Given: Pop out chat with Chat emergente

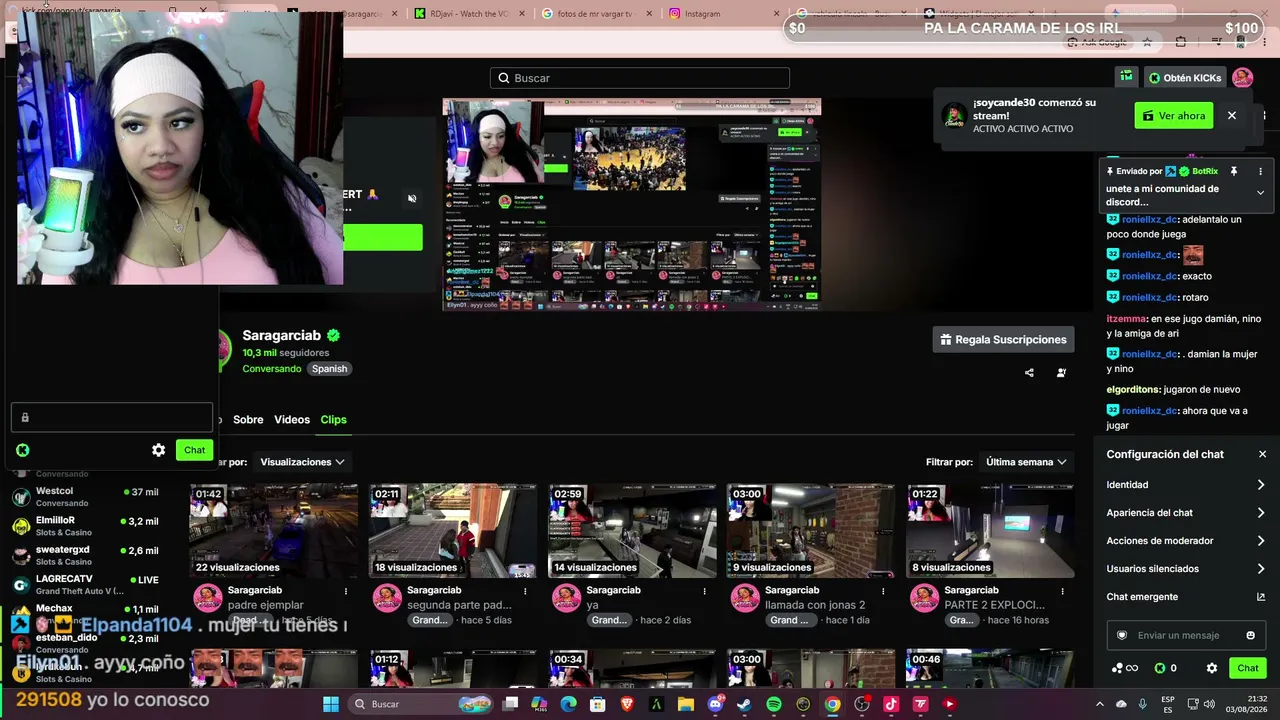Looking at the screenshot, I should tap(1185, 597).
